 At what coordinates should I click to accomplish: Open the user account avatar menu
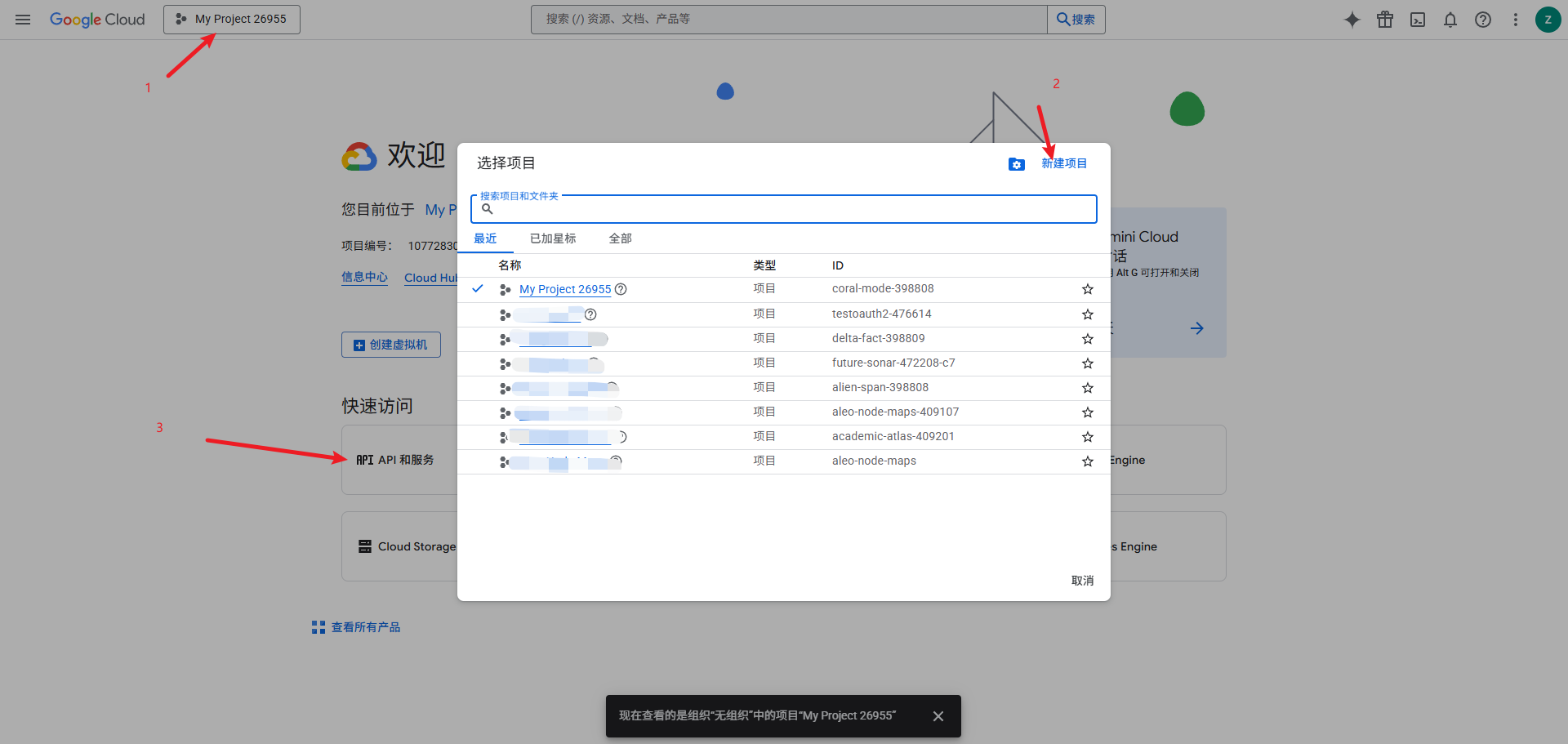[1548, 20]
